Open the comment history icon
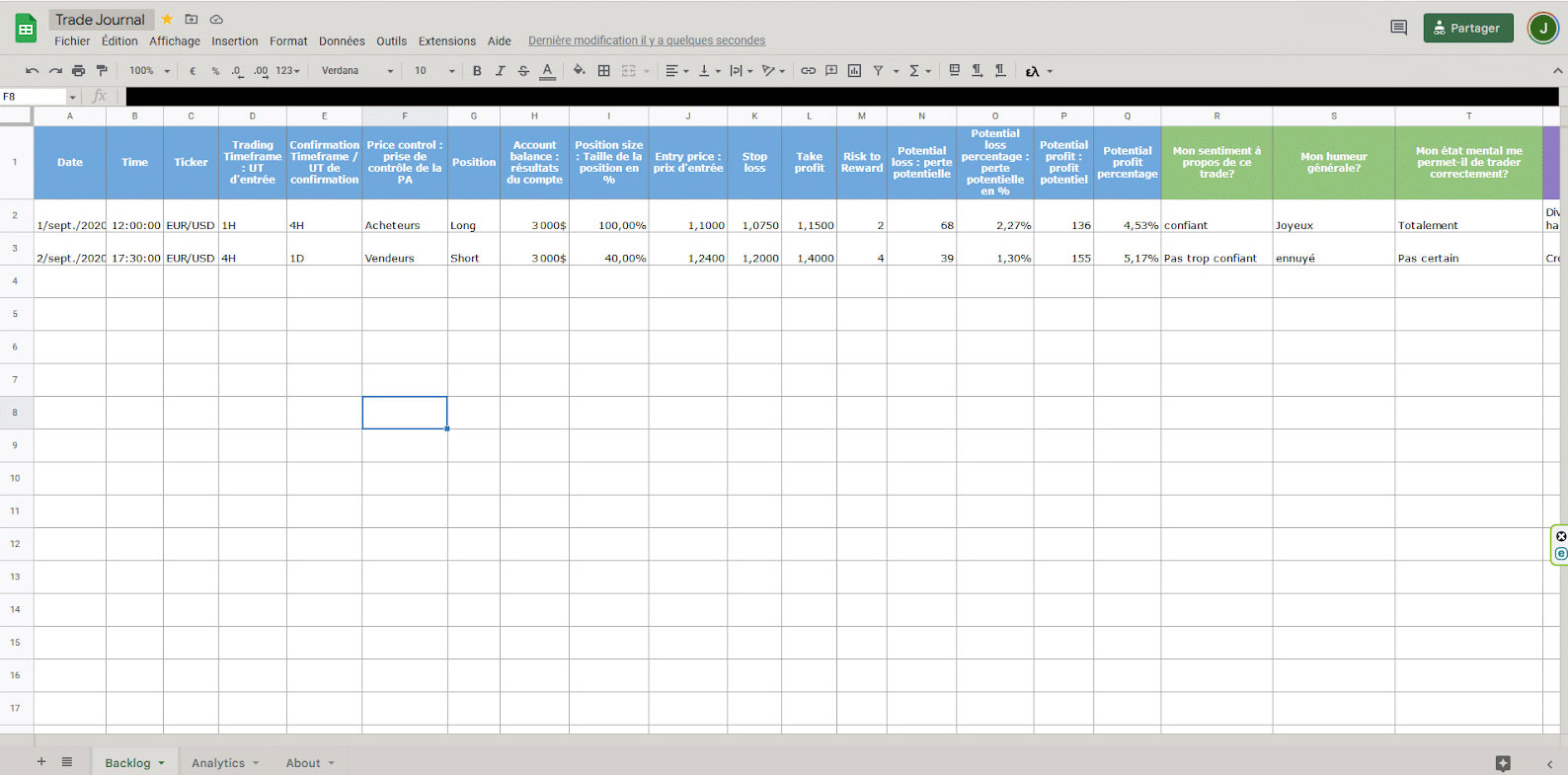This screenshot has height=775, width=1568. 1398,28
